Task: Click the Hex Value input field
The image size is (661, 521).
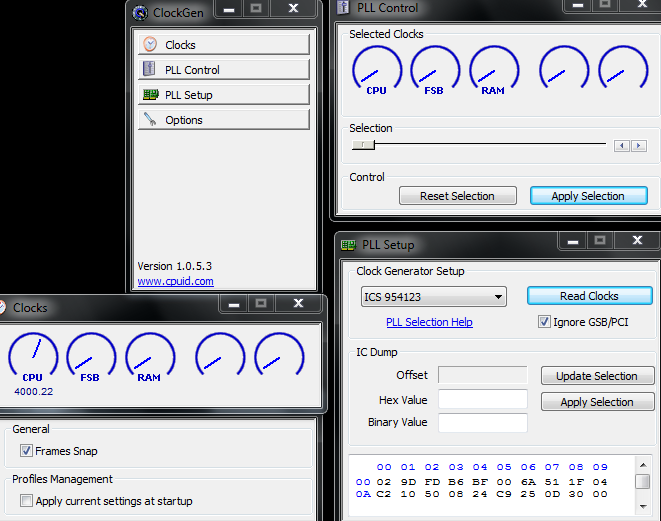Action: tap(483, 399)
